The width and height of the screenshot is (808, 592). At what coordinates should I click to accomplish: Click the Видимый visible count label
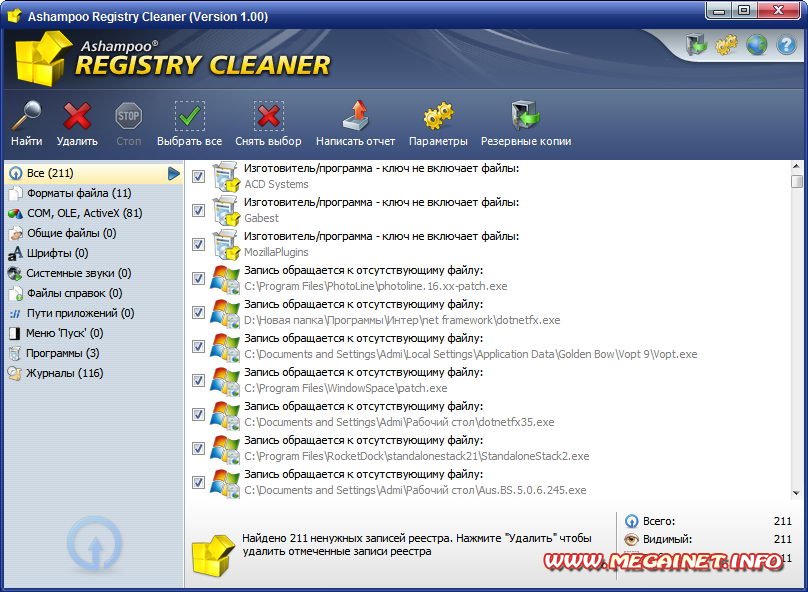click(x=667, y=539)
